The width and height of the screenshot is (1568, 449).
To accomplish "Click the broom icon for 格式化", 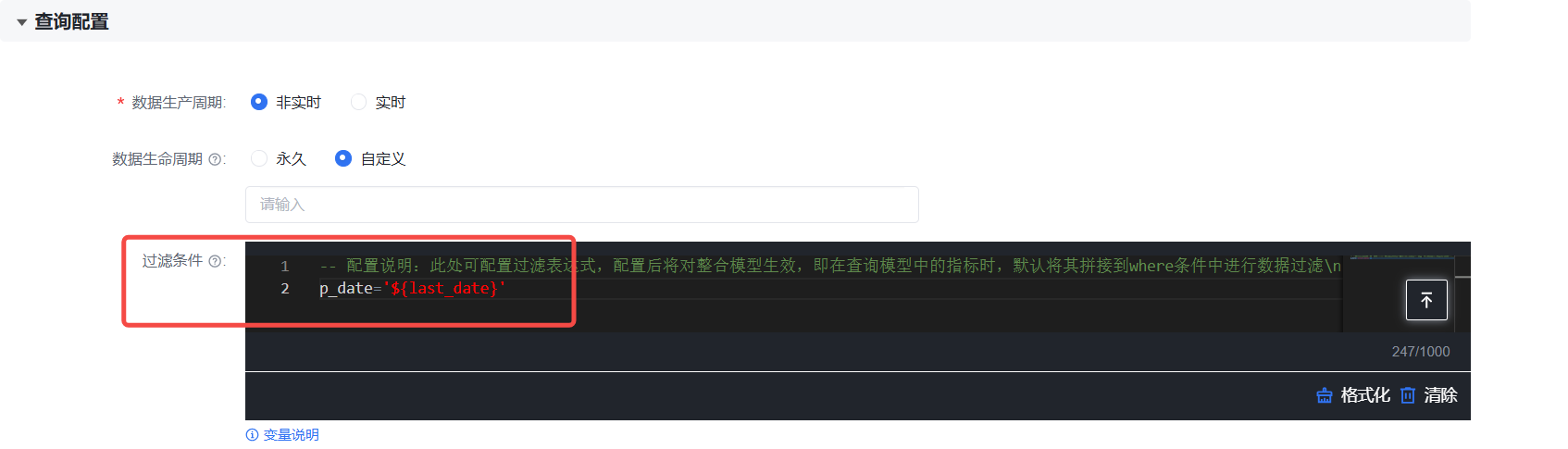I will coord(1325,395).
